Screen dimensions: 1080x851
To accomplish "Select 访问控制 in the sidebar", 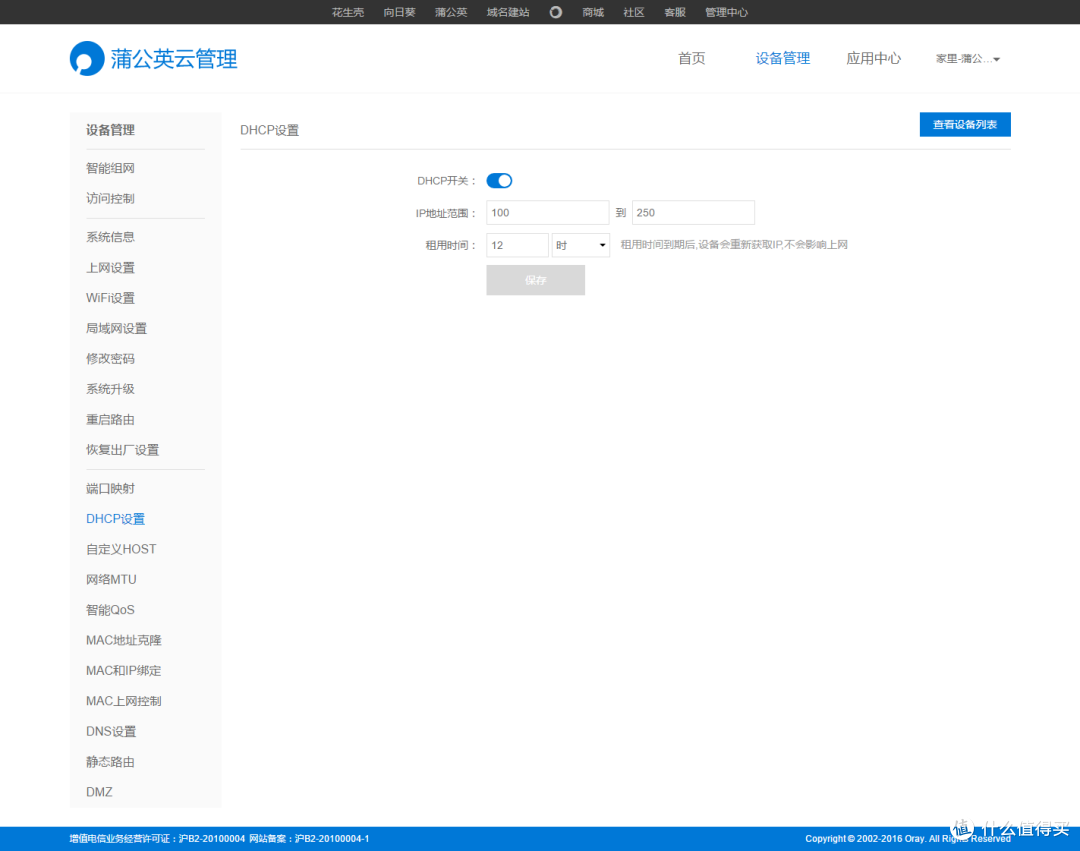I will tap(110, 198).
